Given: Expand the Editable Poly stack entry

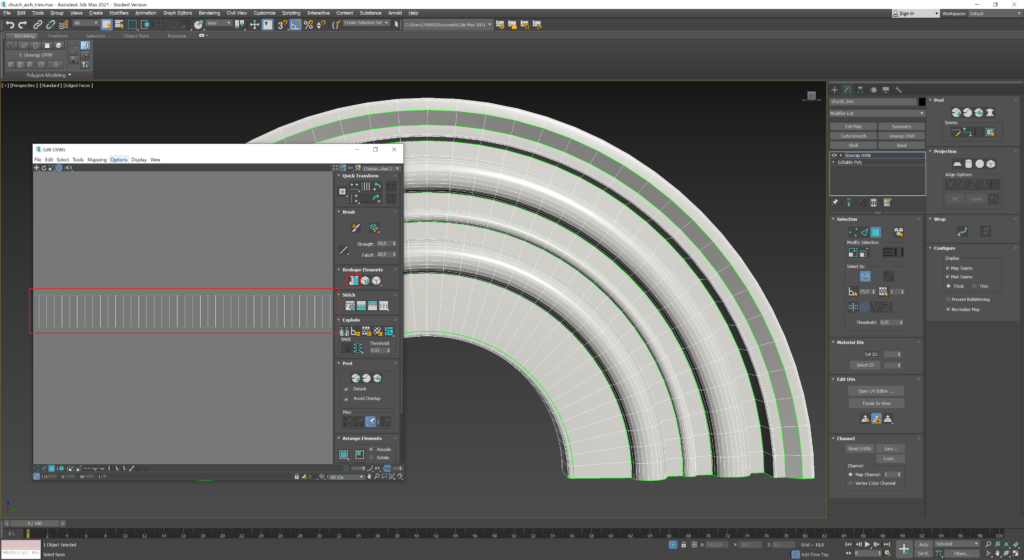Looking at the screenshot, I should [x=835, y=162].
